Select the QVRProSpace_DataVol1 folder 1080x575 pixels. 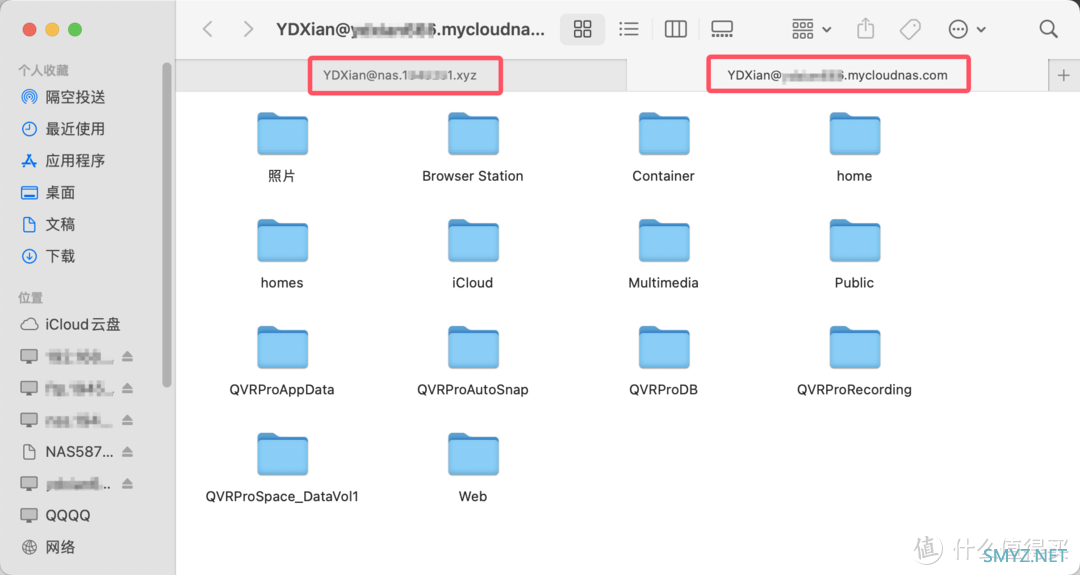tap(282, 466)
